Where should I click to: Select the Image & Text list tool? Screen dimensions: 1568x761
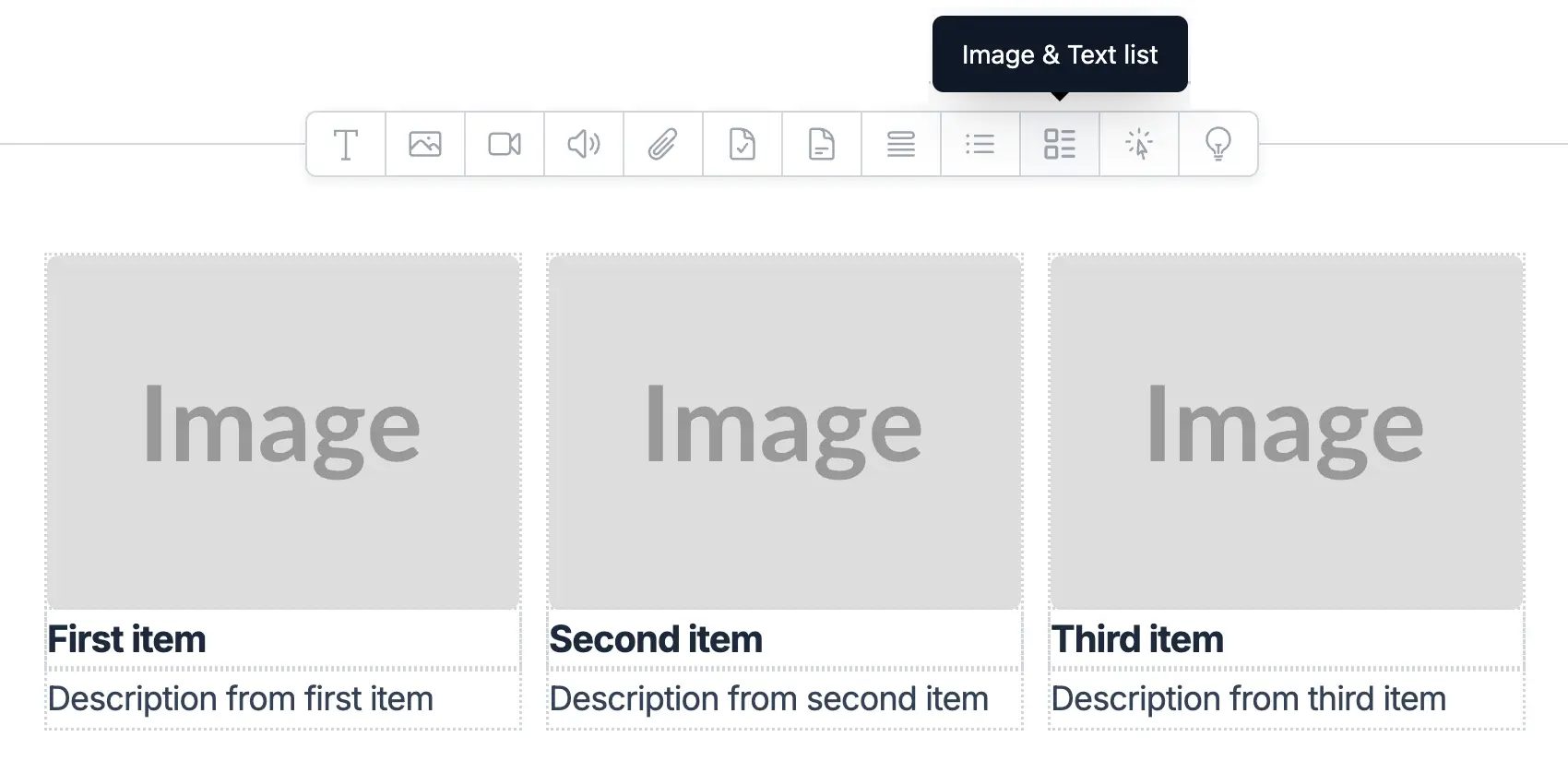(x=1059, y=144)
